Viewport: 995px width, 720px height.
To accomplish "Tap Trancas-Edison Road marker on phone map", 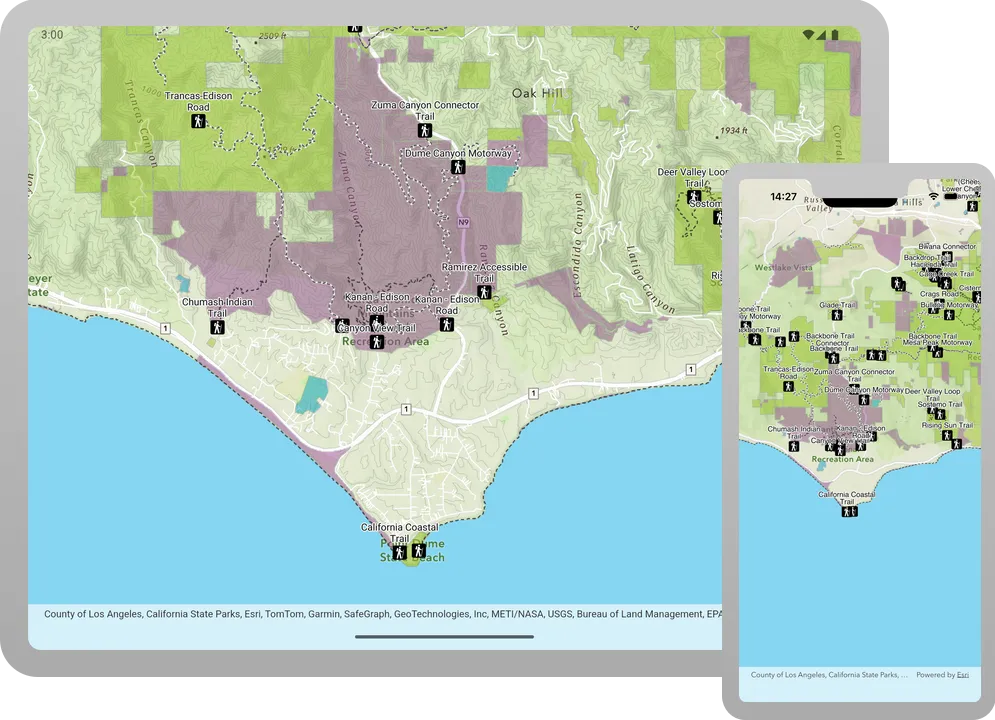I will tap(788, 386).
